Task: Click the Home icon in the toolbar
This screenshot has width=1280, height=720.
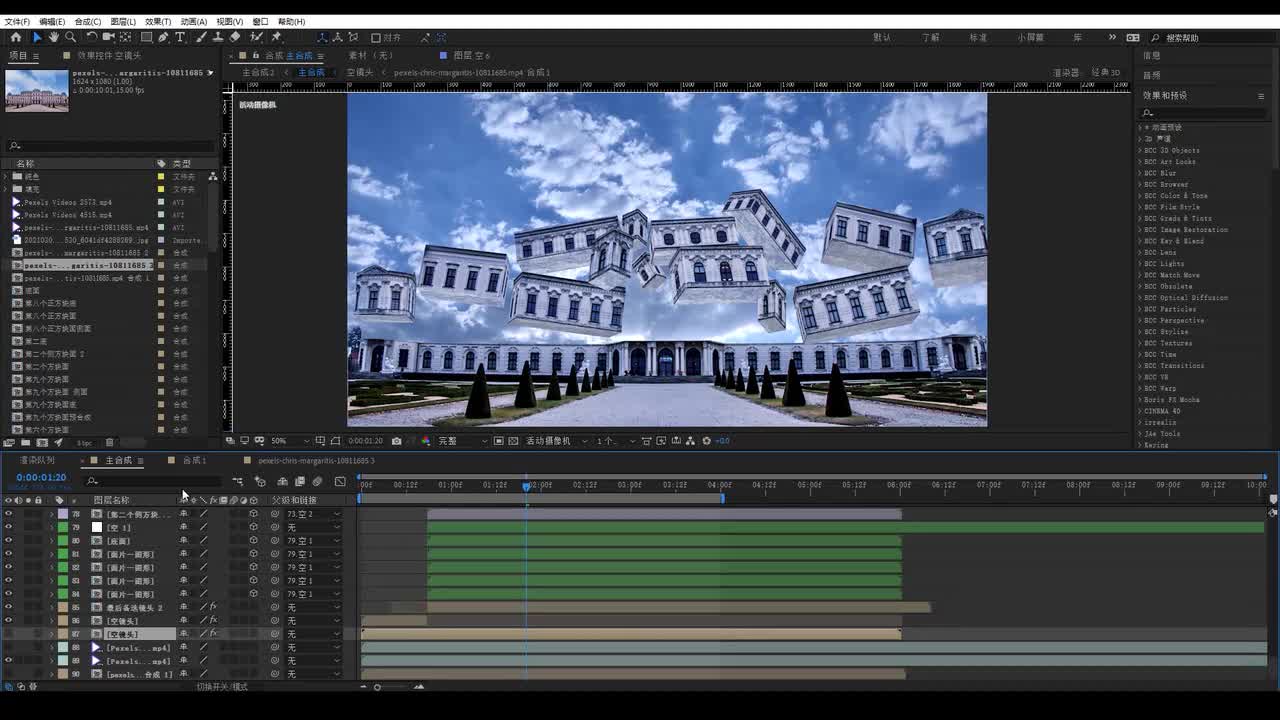Action: 17,37
